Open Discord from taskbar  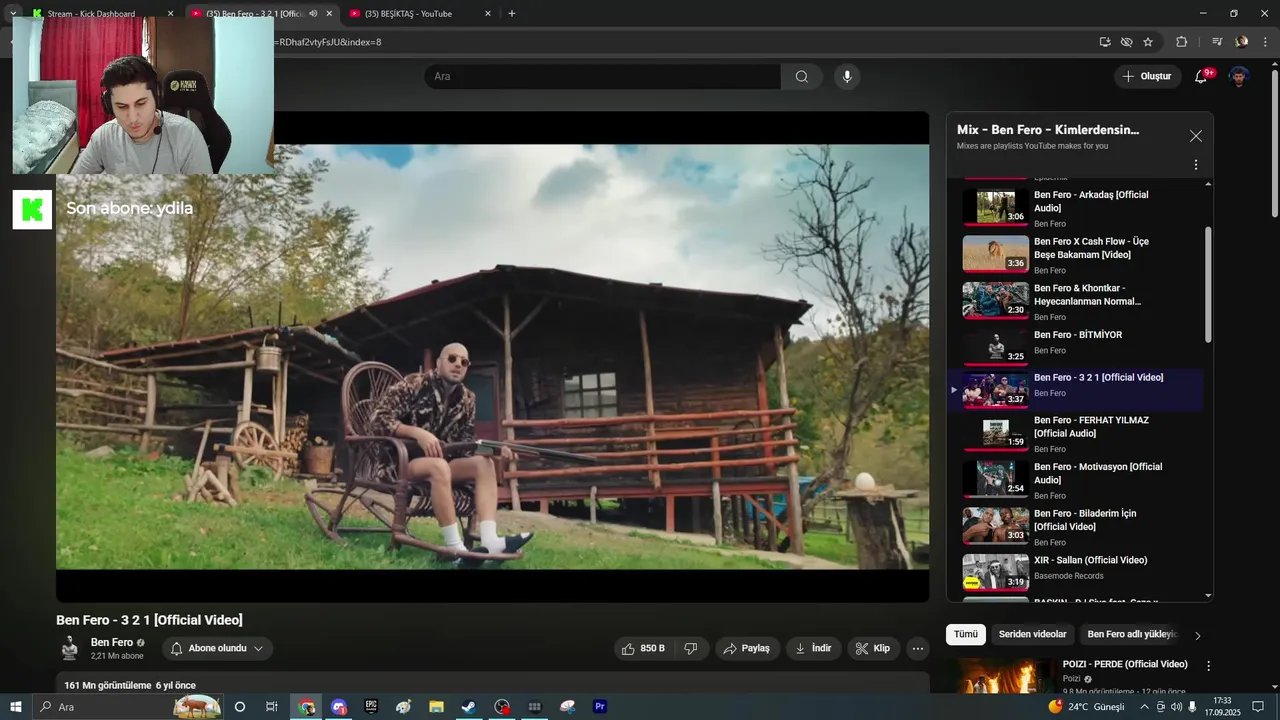tap(339, 706)
